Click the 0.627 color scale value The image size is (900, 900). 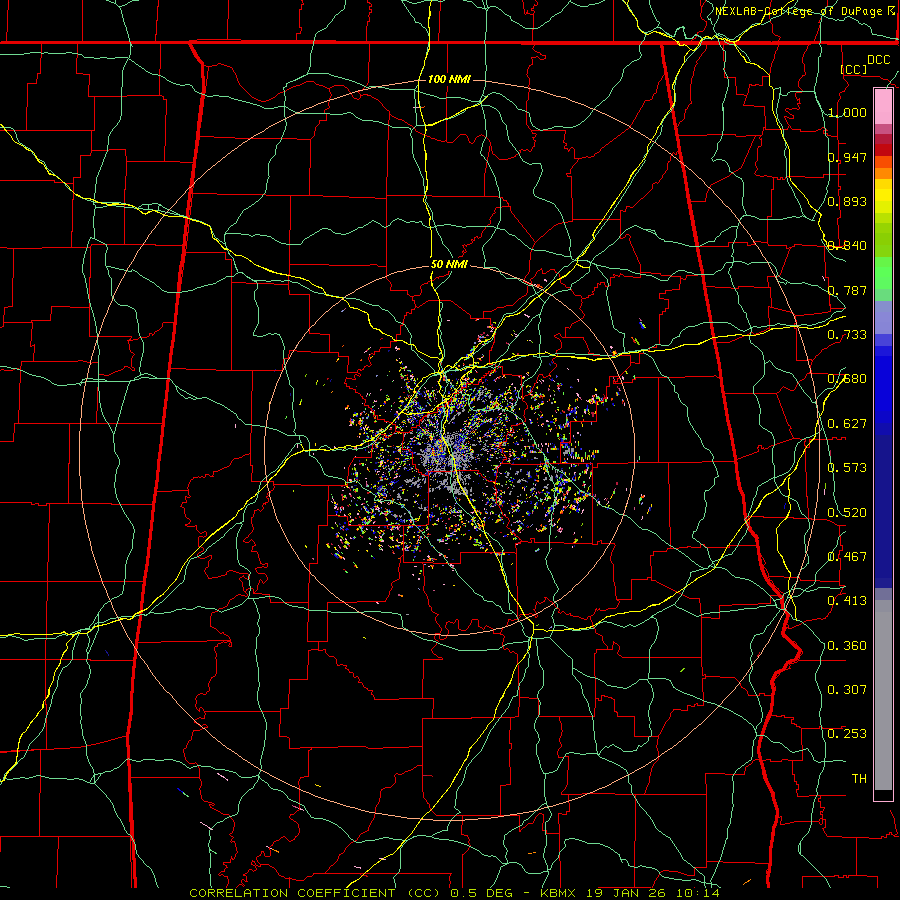(847, 424)
